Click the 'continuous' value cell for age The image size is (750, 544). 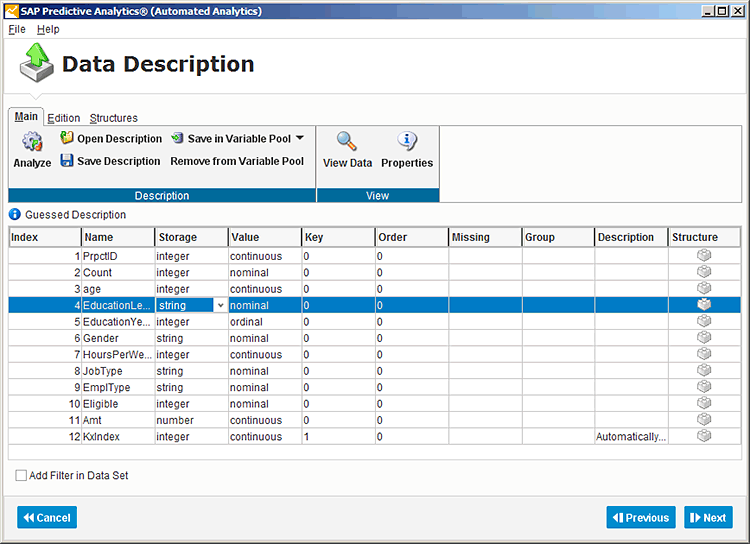pyautogui.click(x=265, y=289)
